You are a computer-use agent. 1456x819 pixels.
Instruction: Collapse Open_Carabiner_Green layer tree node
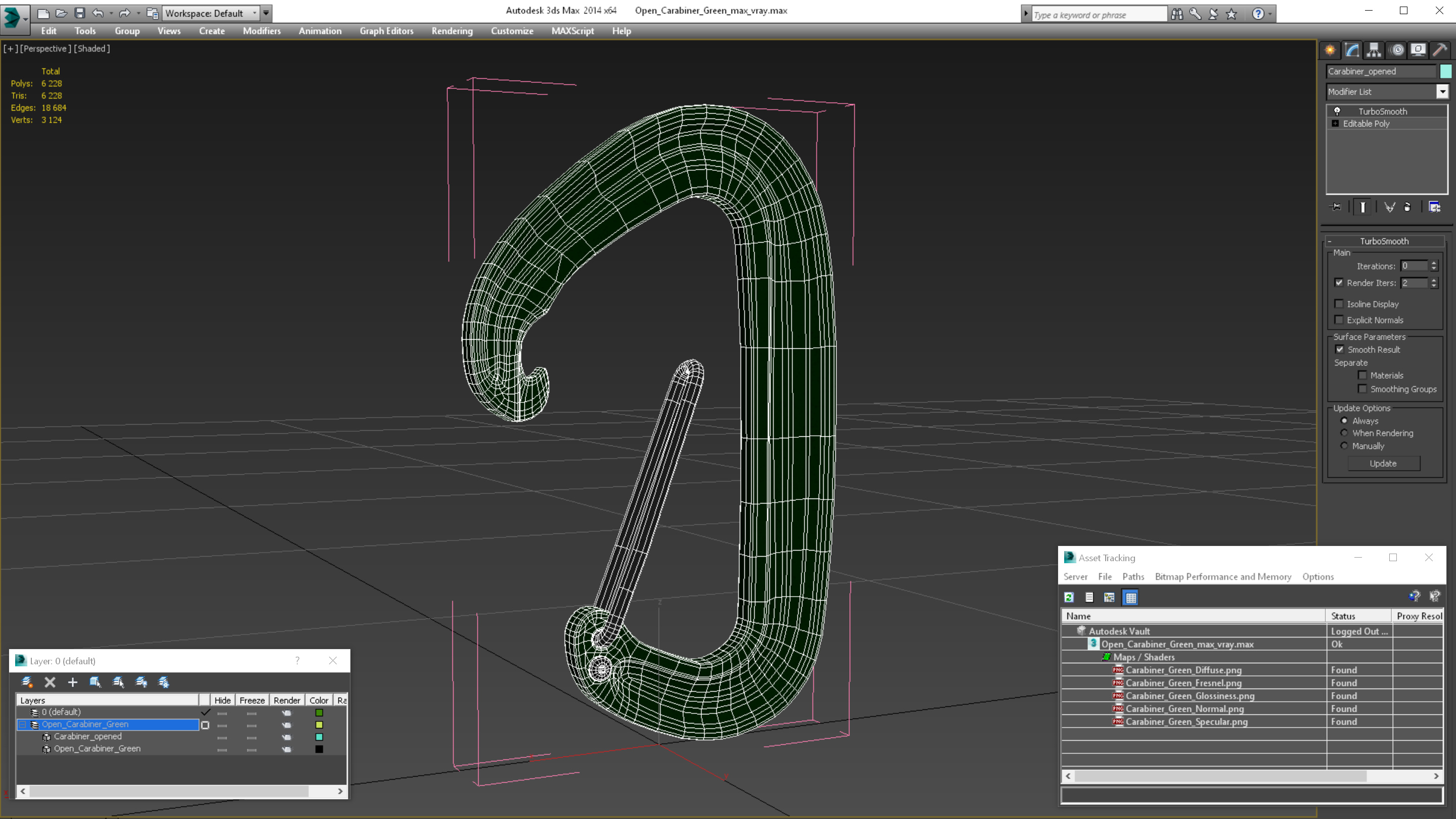23,724
